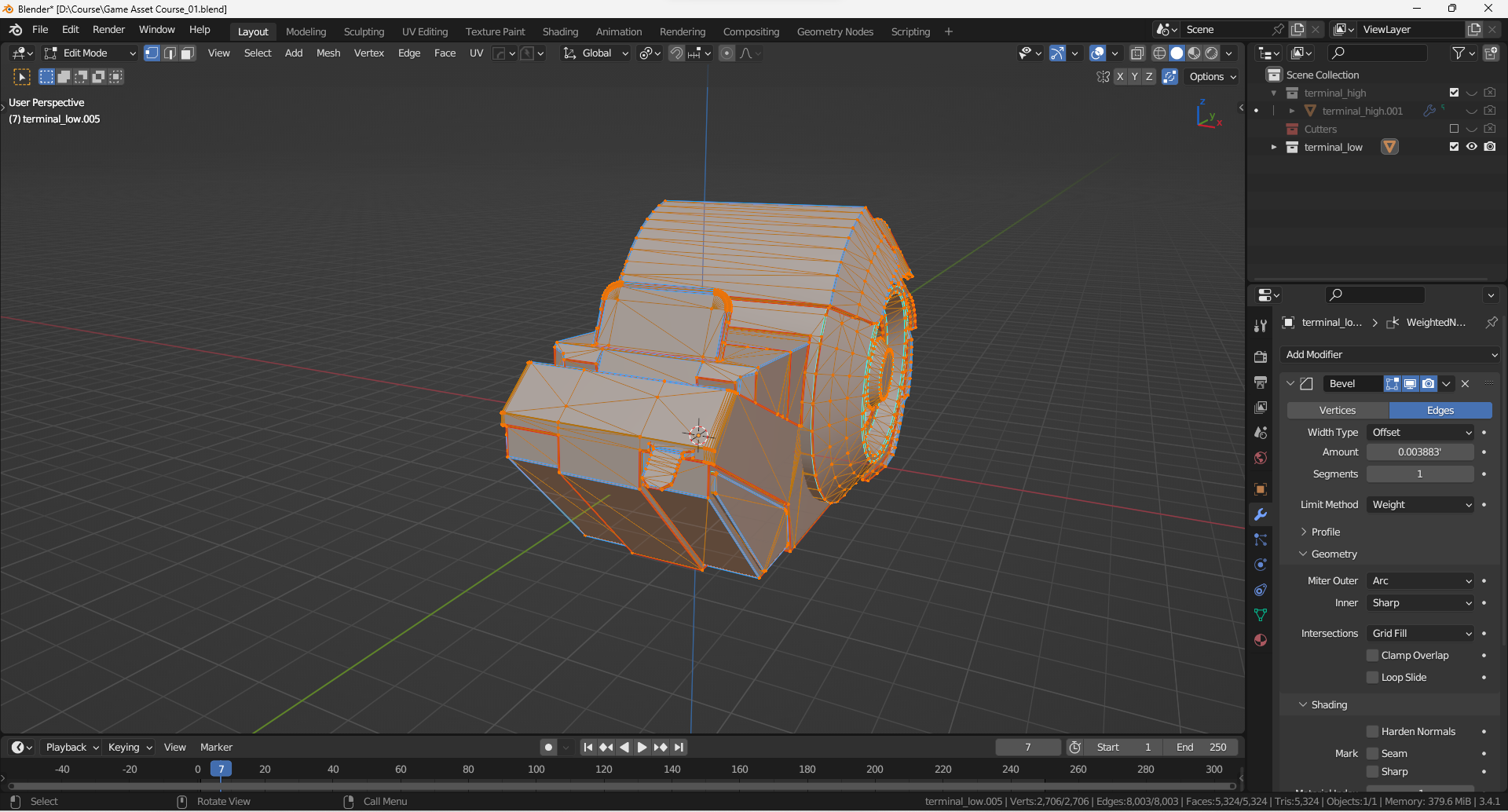Open the View Layer properties tab
This screenshot has width=1508, height=812.
[x=1261, y=408]
